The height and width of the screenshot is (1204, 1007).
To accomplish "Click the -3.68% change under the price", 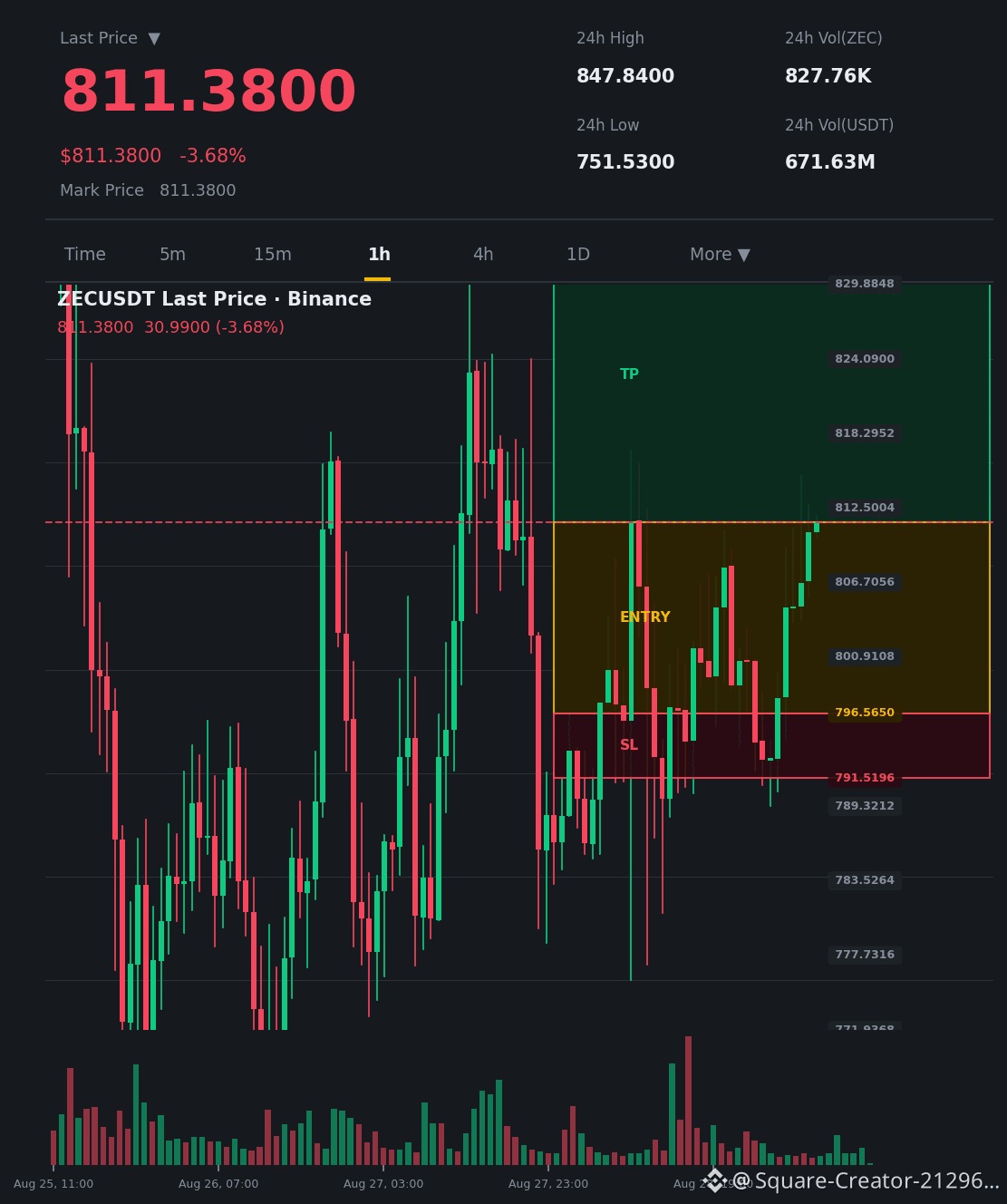I will click(x=213, y=156).
